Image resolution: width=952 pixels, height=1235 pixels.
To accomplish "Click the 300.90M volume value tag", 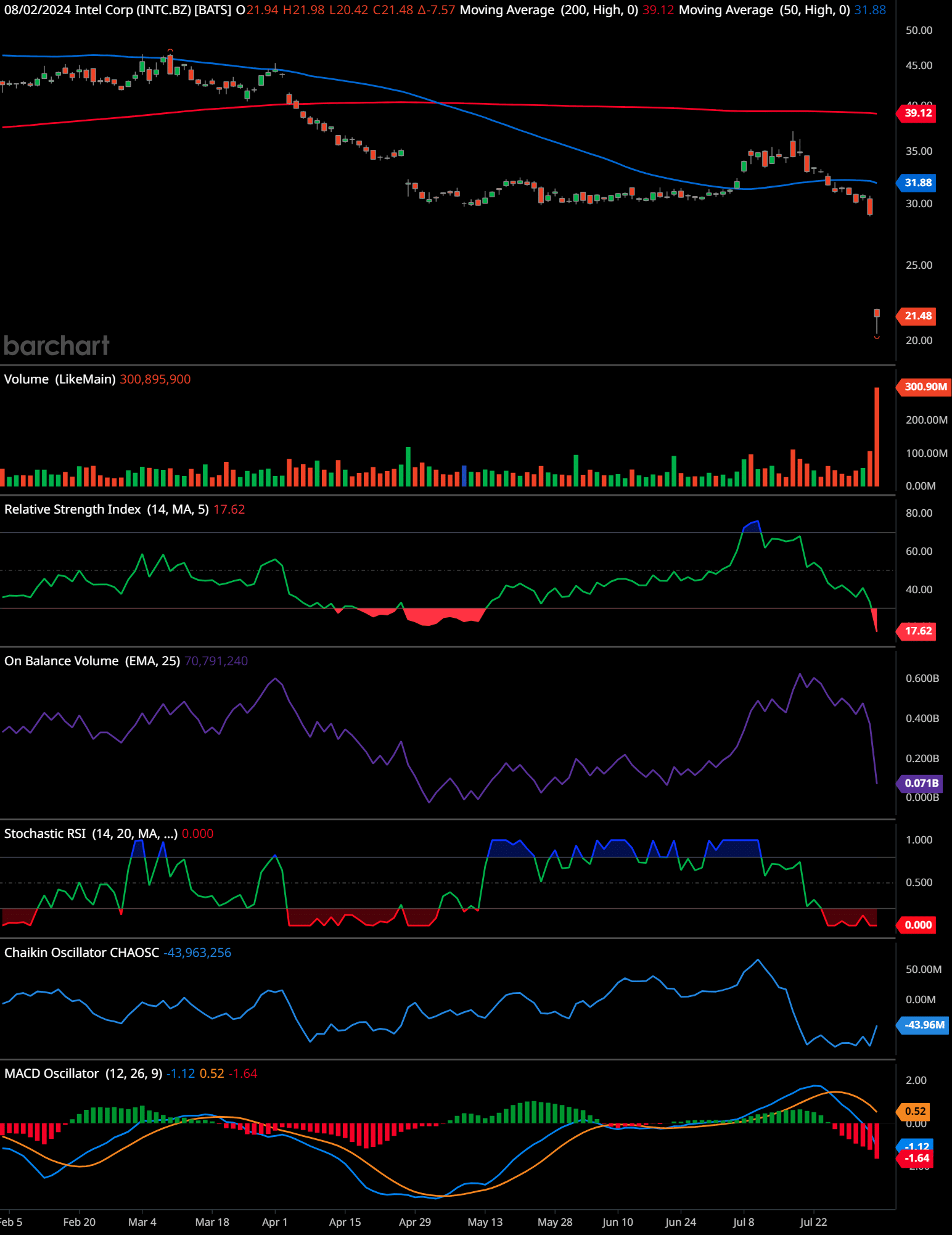I will coord(924,387).
